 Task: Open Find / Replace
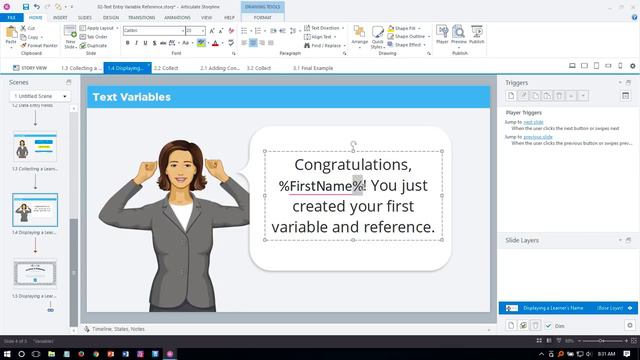click(325, 46)
